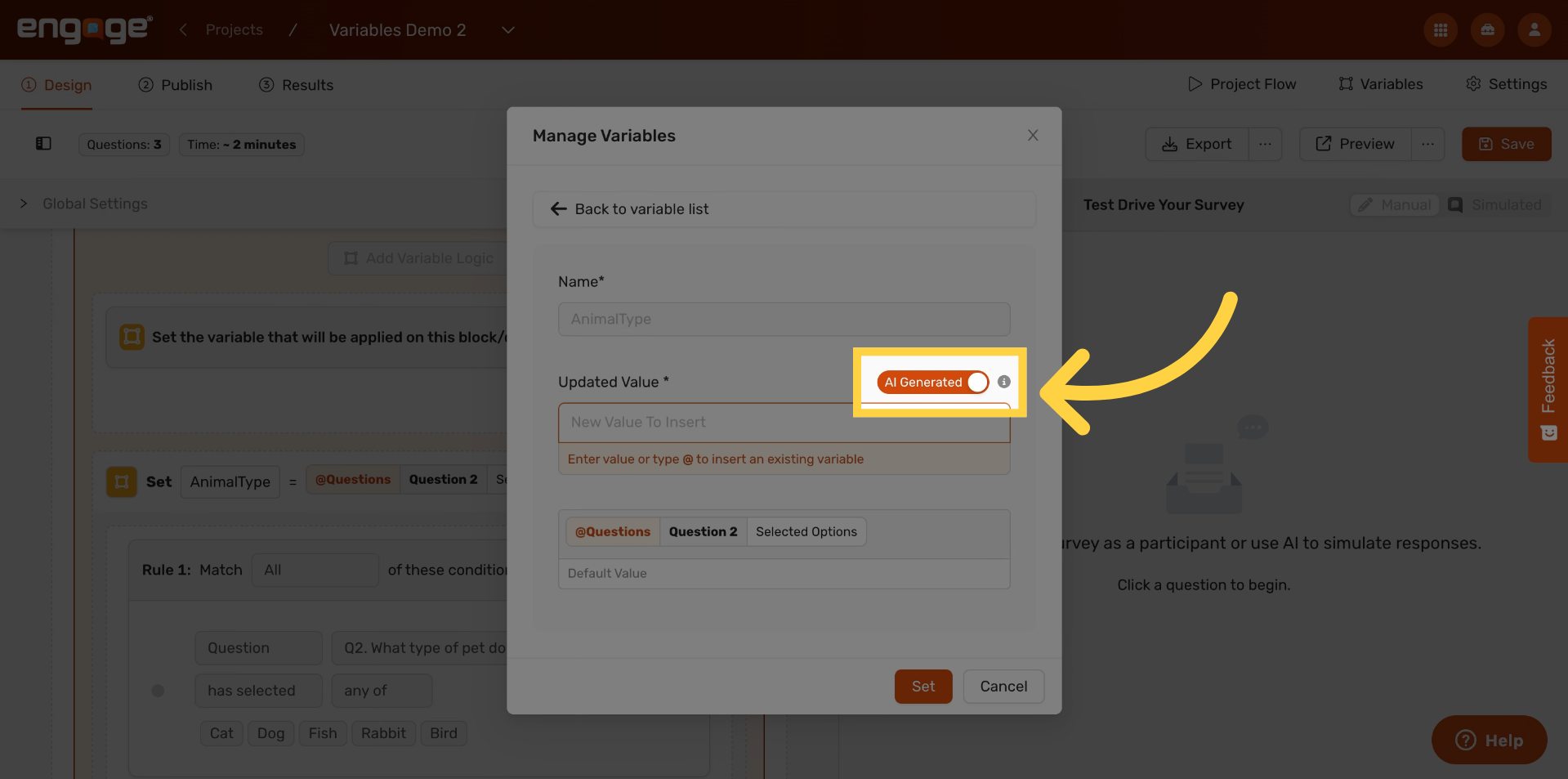This screenshot has height=779, width=1568.
Task: Select the Cat option chip
Action: pos(221,733)
